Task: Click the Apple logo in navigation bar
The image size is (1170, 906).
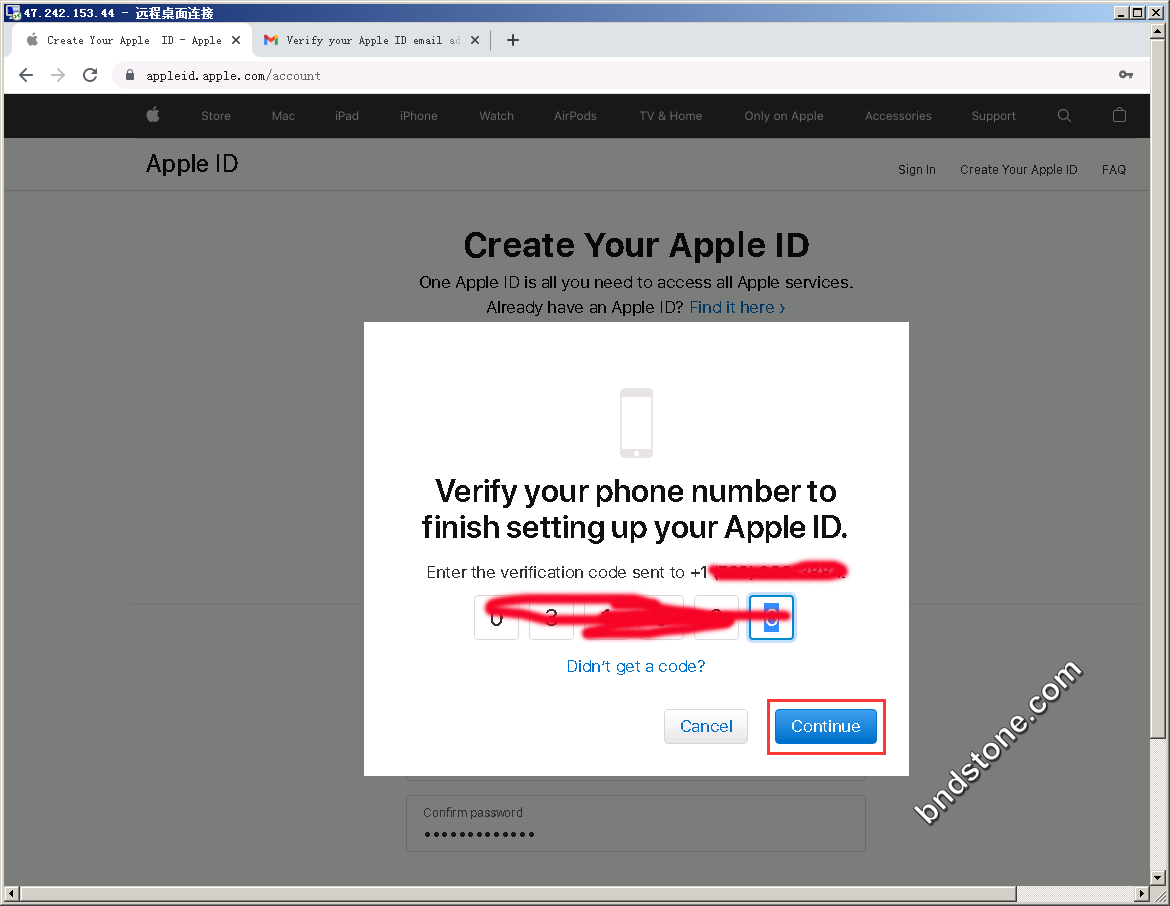Action: tap(153, 115)
